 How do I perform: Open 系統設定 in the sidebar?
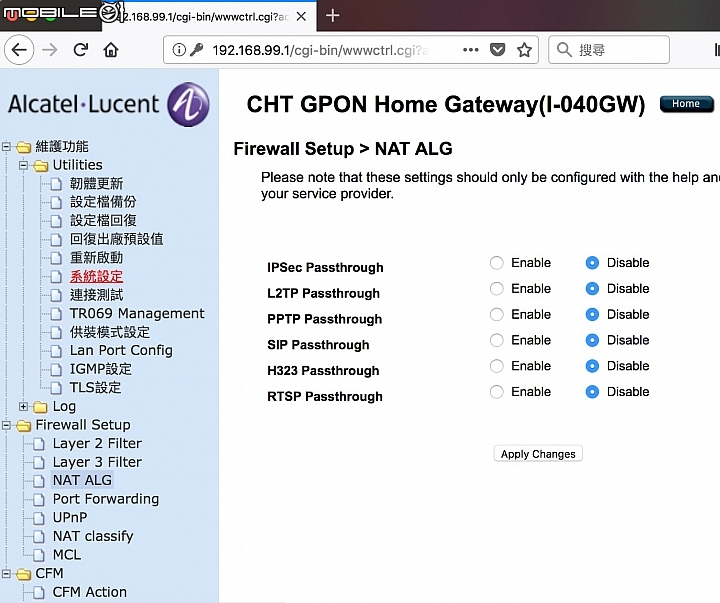[x=96, y=276]
